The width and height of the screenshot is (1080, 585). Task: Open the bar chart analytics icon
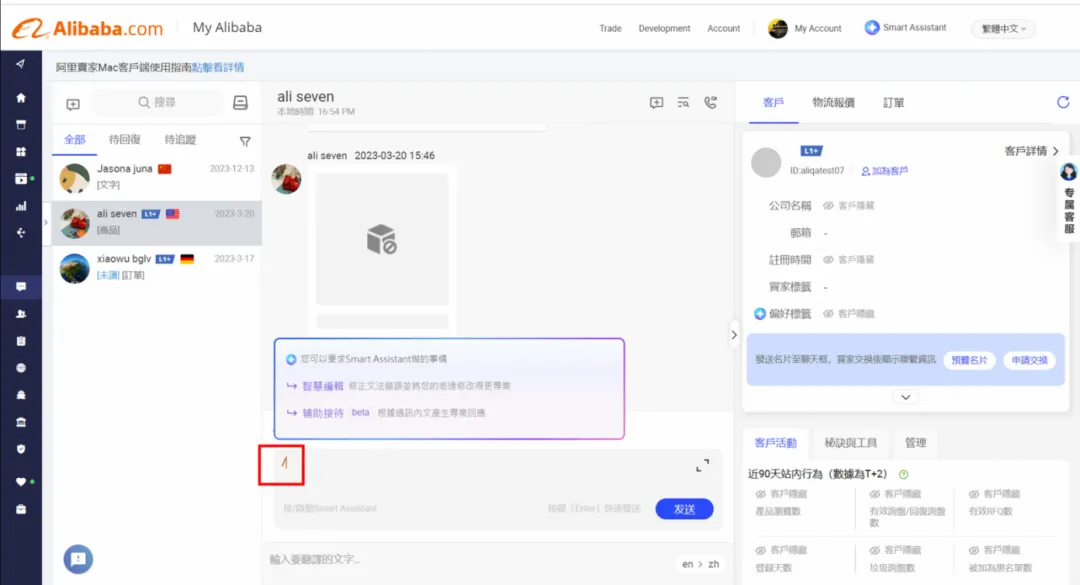(x=21, y=206)
